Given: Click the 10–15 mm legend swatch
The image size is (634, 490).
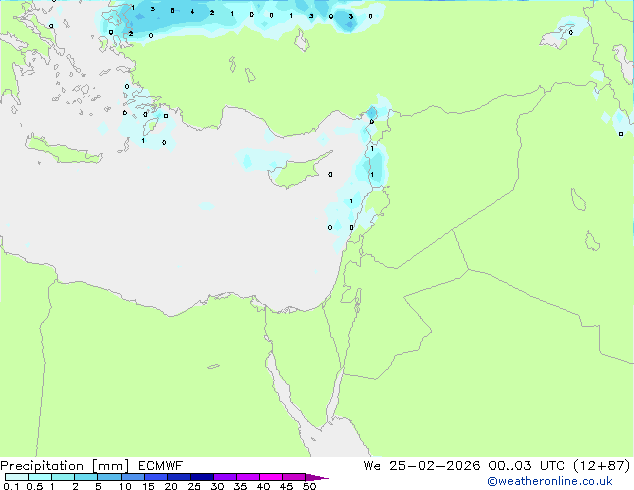Looking at the screenshot, I should [x=133, y=477].
